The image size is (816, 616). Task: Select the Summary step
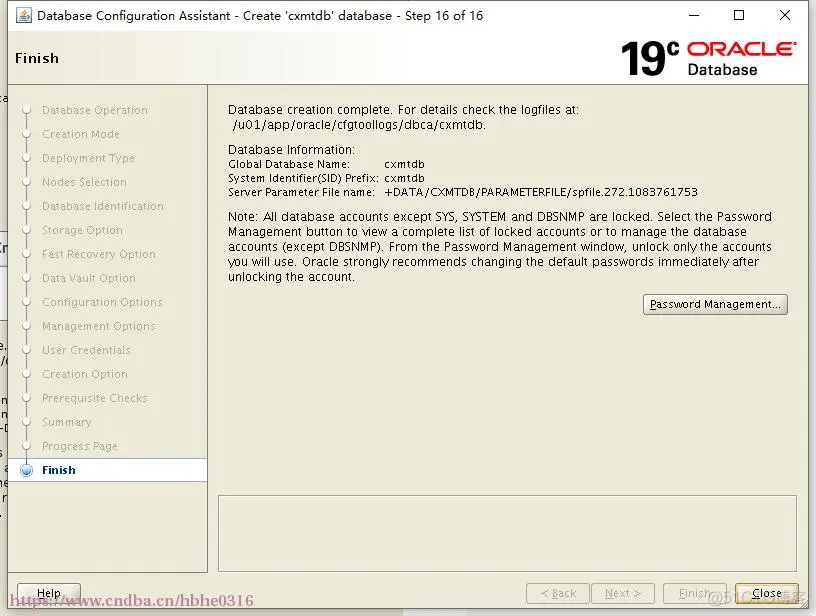coord(67,422)
